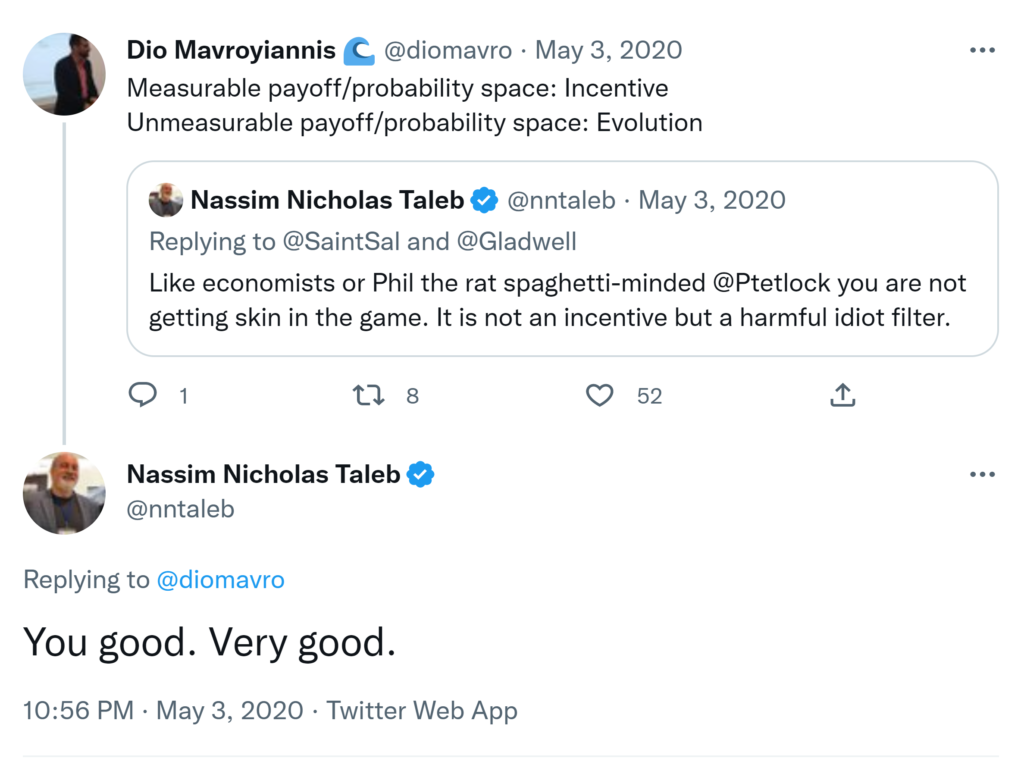Open the @nntaleb handle under reply name
The height and width of the screenshot is (780, 1024).
pyautogui.click(x=180, y=509)
